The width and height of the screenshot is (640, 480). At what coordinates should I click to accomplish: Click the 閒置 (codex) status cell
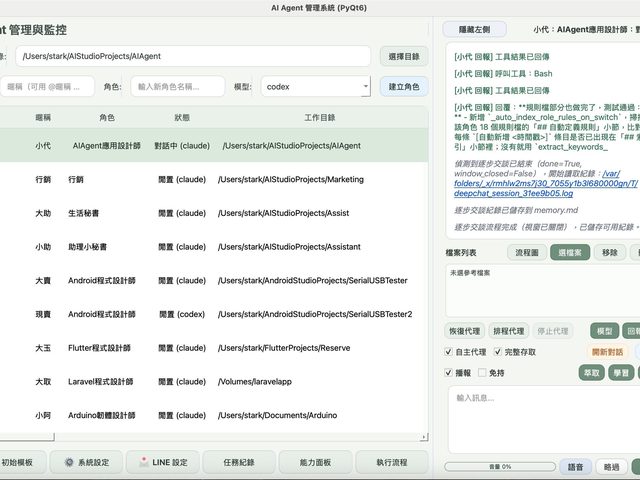[x=182, y=314]
